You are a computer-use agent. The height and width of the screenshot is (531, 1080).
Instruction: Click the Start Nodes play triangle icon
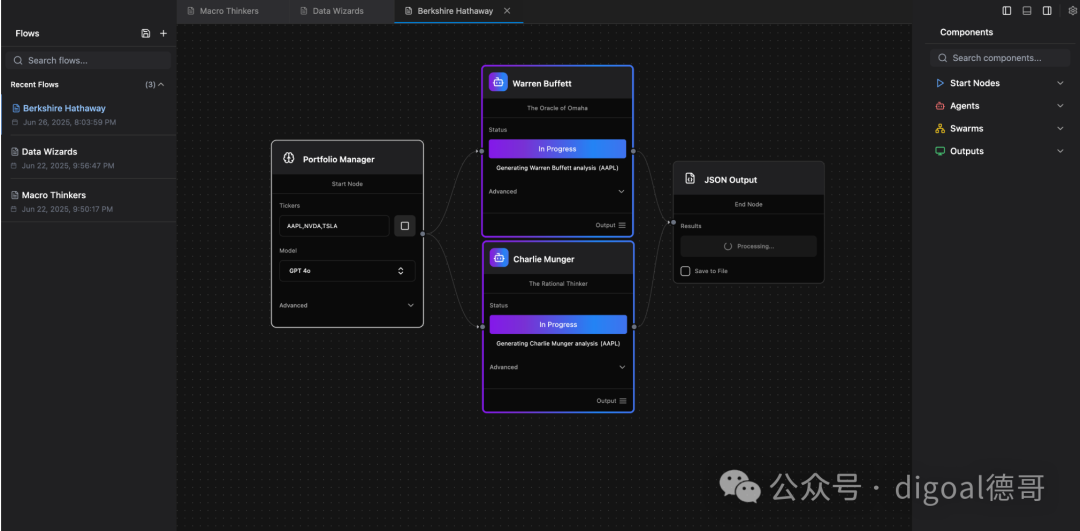point(940,83)
